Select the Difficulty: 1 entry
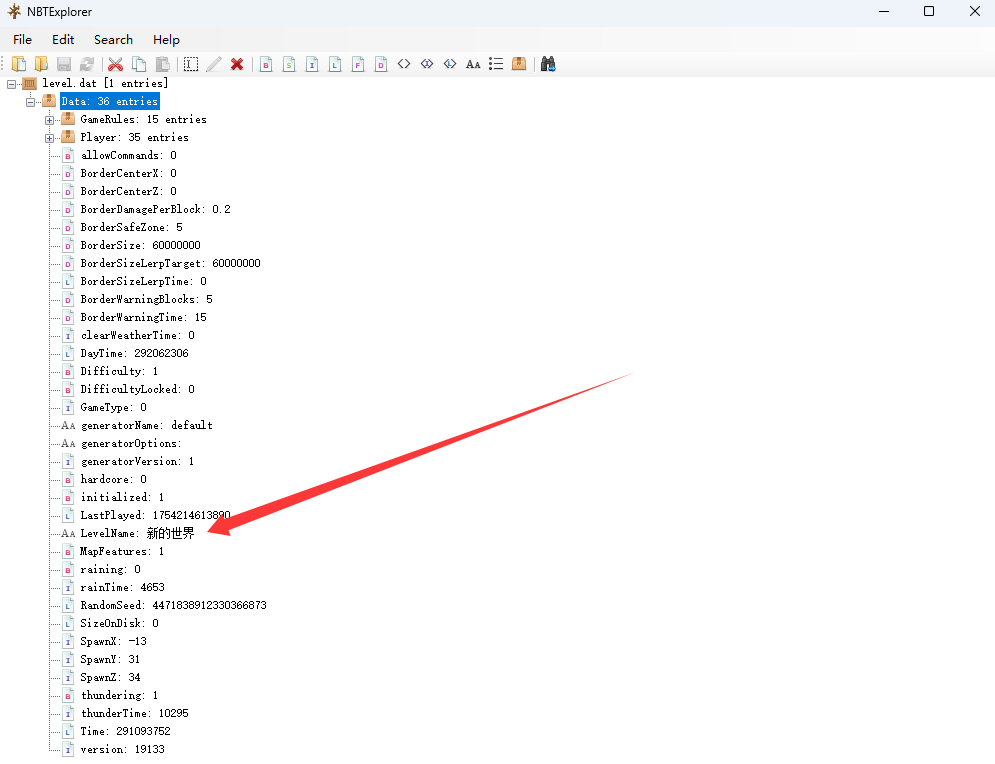The image size is (995, 764). 119,371
